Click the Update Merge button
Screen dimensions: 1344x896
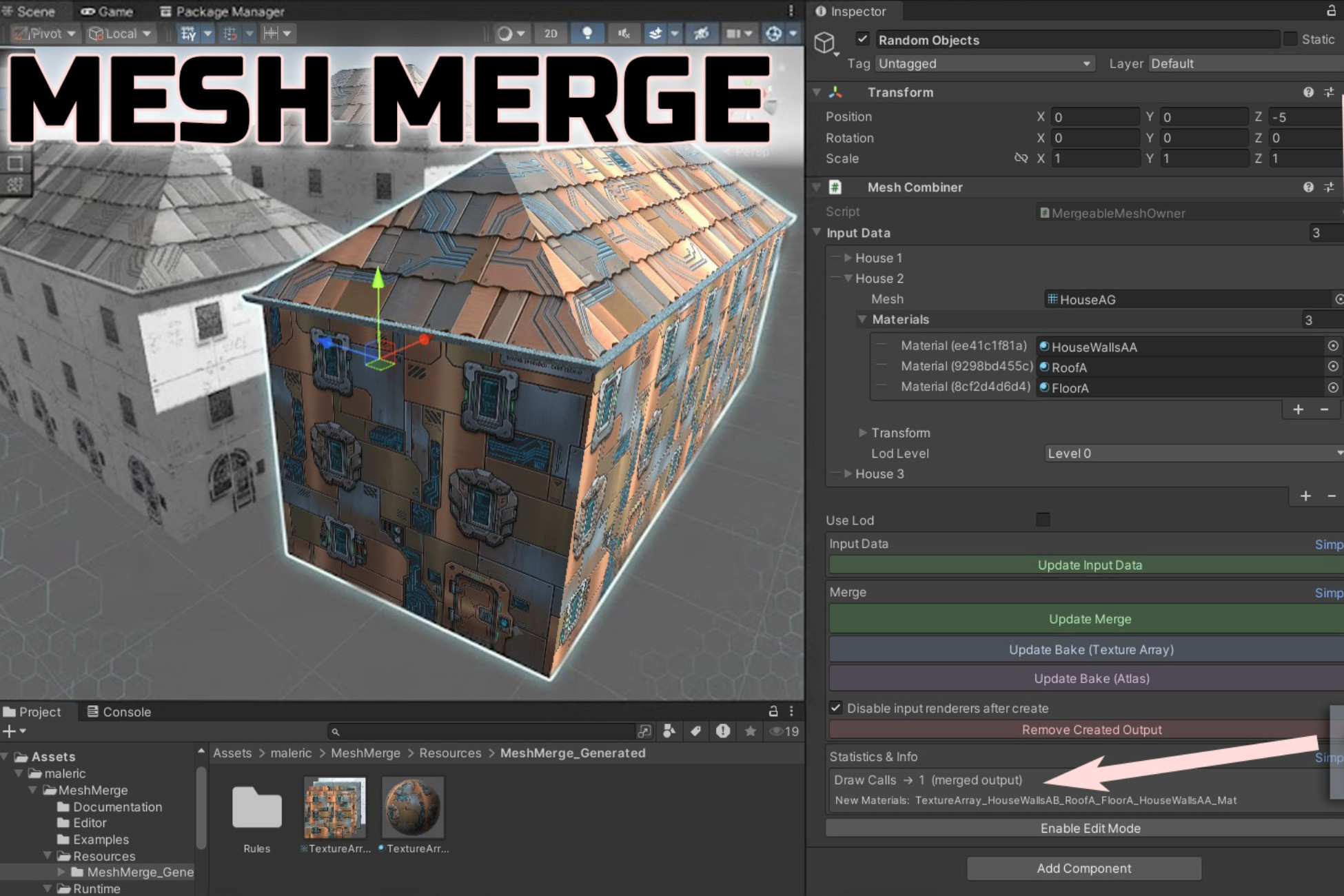(x=1087, y=619)
